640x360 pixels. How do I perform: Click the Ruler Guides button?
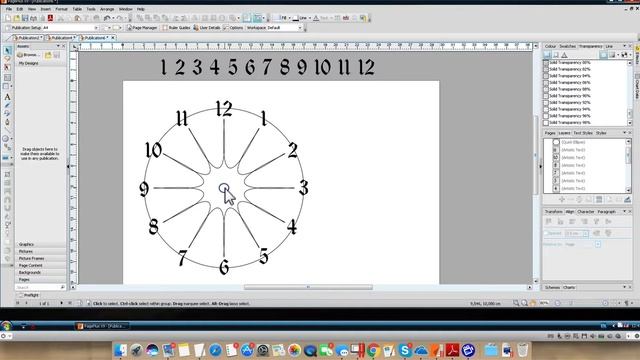pyautogui.click(x=176, y=28)
